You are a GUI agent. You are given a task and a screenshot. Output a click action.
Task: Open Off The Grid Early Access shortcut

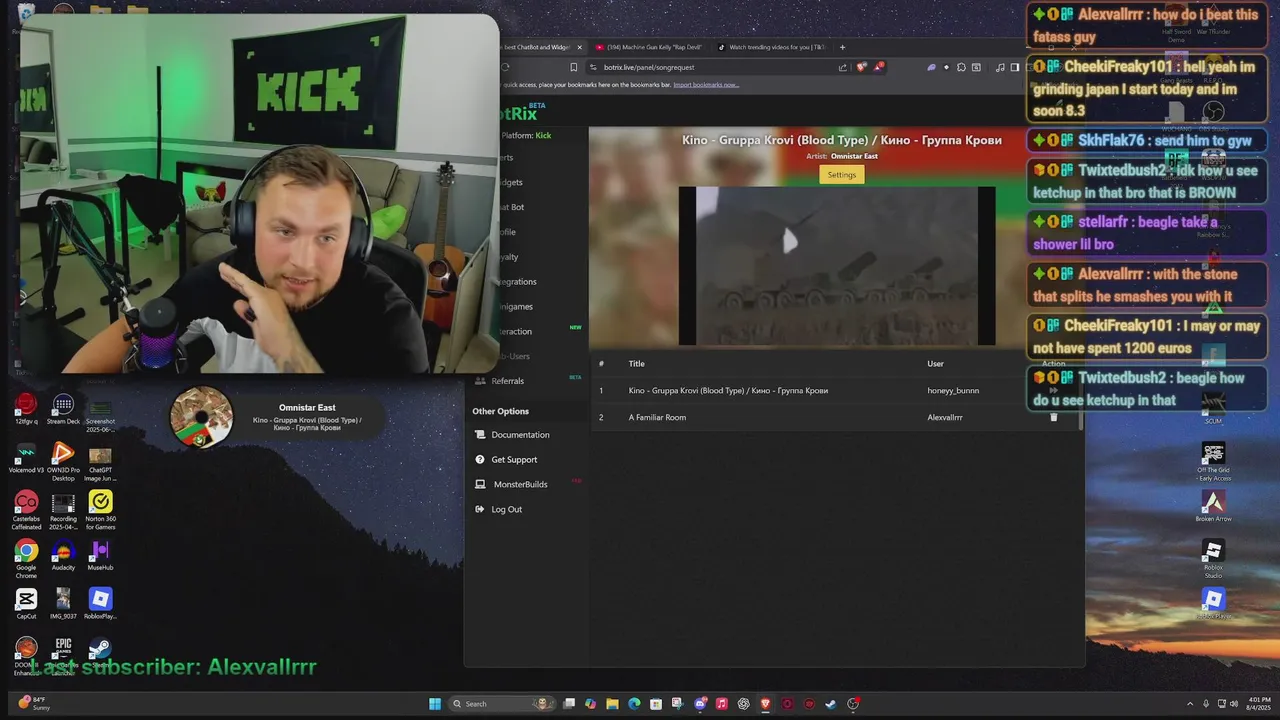[x=1213, y=462]
